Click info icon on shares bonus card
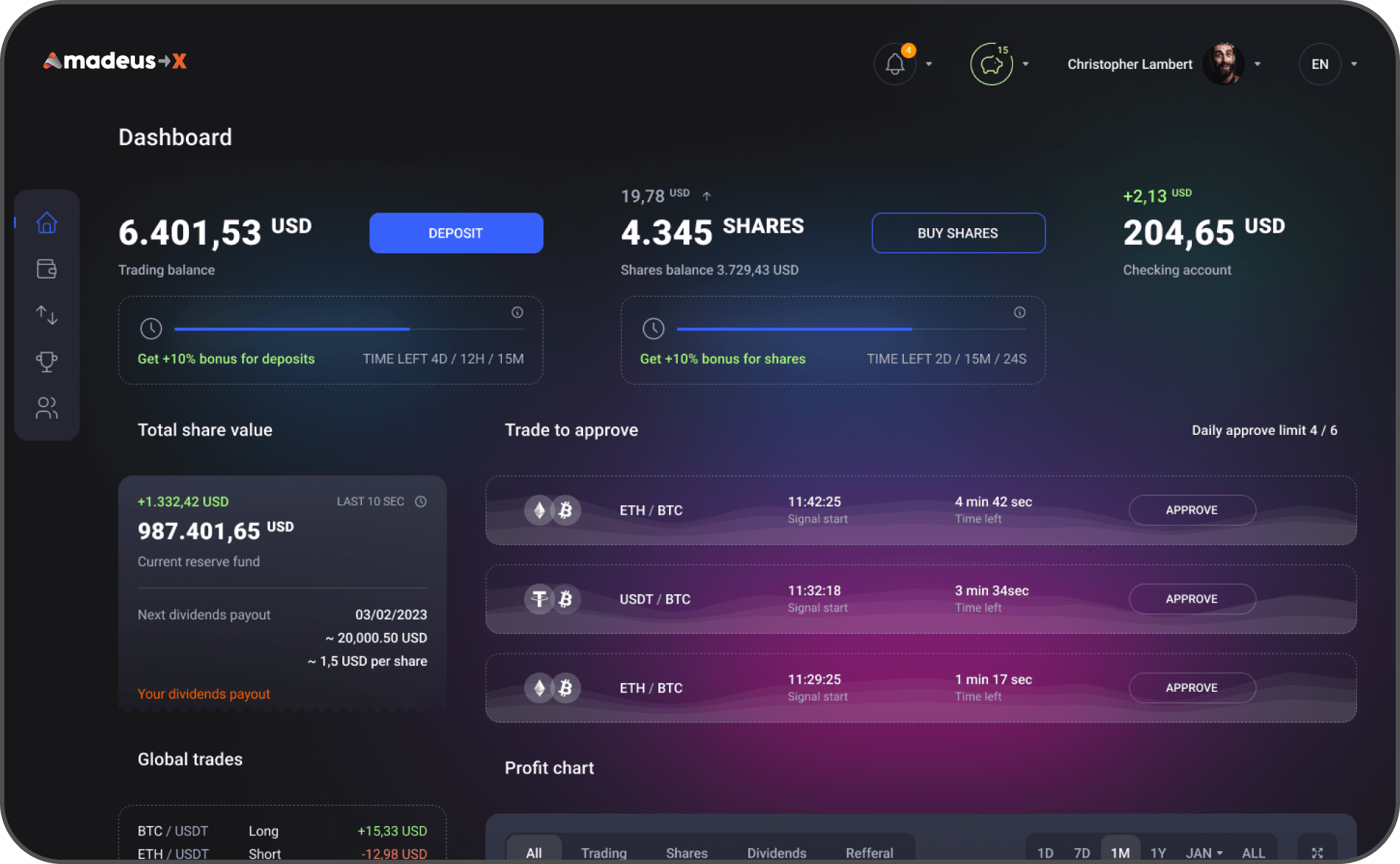Viewport: 1400px width, 864px height. coord(1019,312)
